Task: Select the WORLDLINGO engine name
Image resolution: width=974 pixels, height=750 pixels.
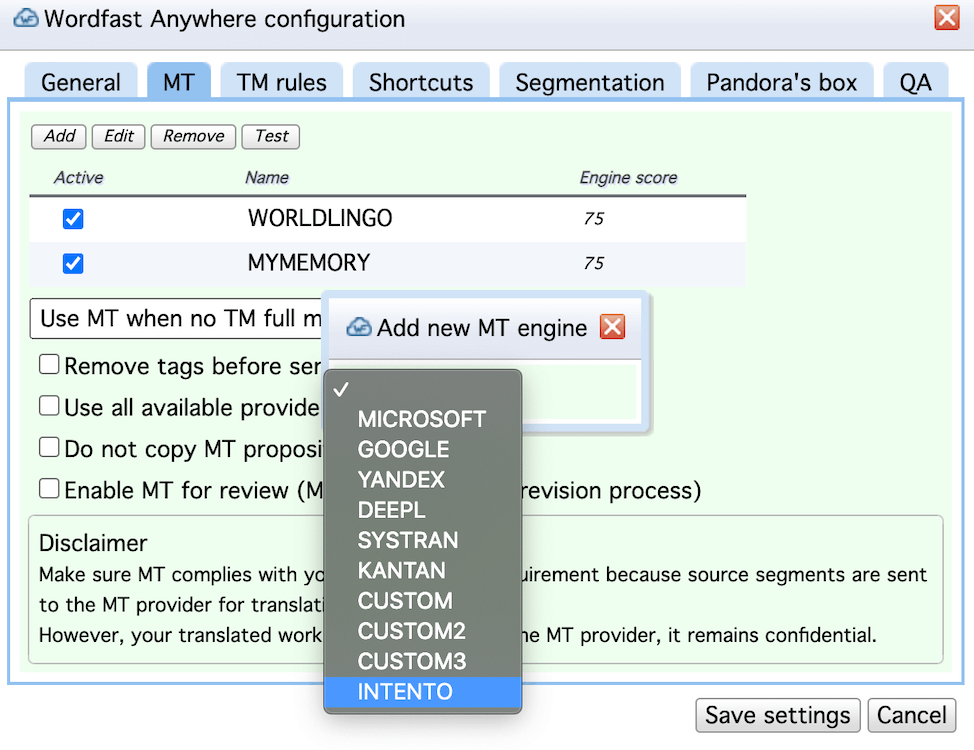Action: click(x=320, y=218)
